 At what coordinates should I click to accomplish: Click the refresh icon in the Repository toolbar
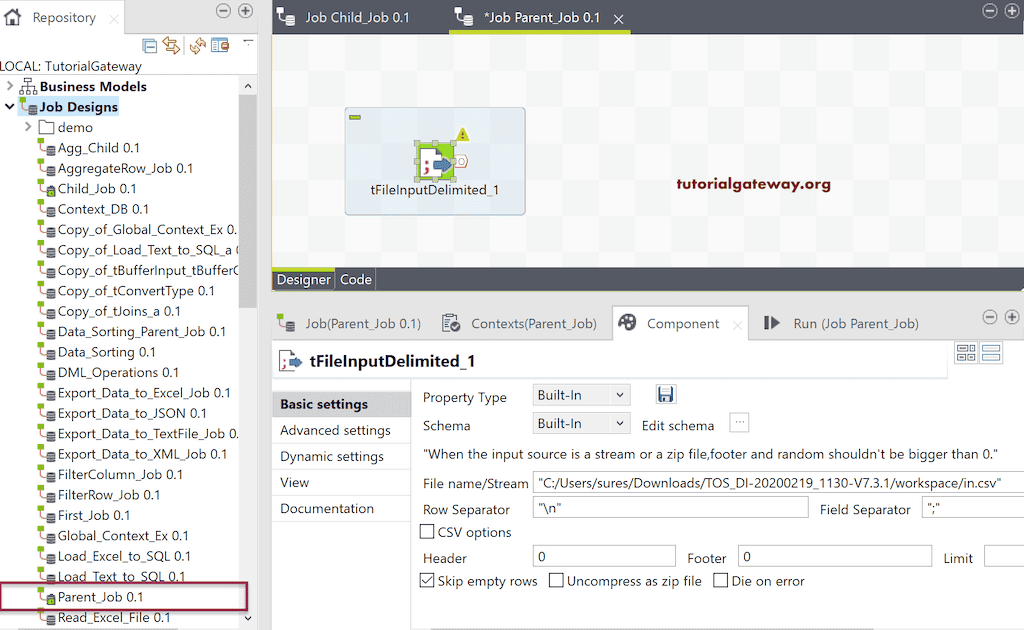pos(196,46)
